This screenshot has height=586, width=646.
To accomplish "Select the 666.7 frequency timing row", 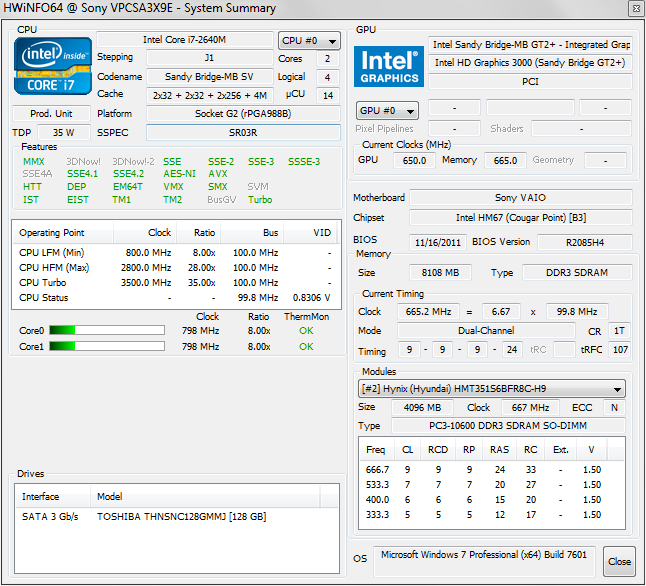I will coord(492,469).
